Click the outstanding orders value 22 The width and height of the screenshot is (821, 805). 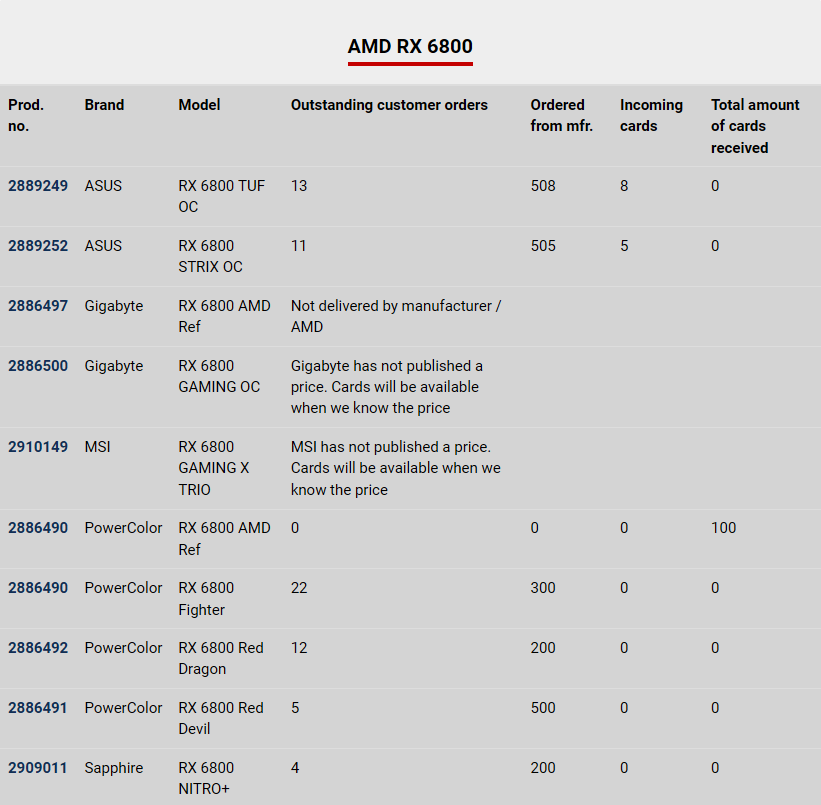click(x=298, y=588)
